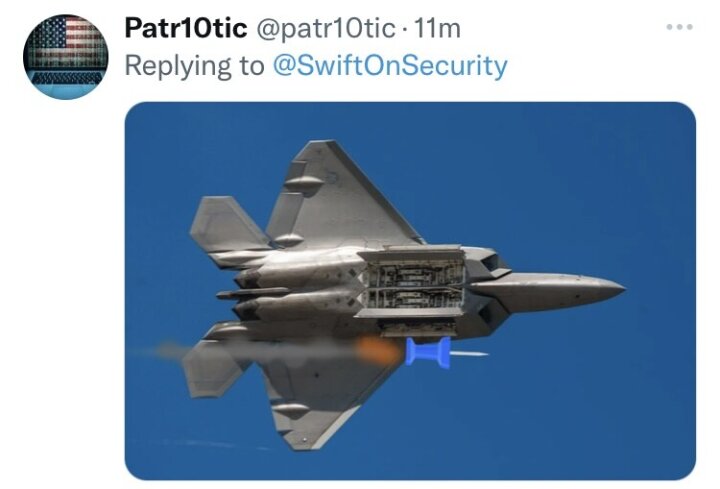Click the Patr10tic display name

pos(186,28)
